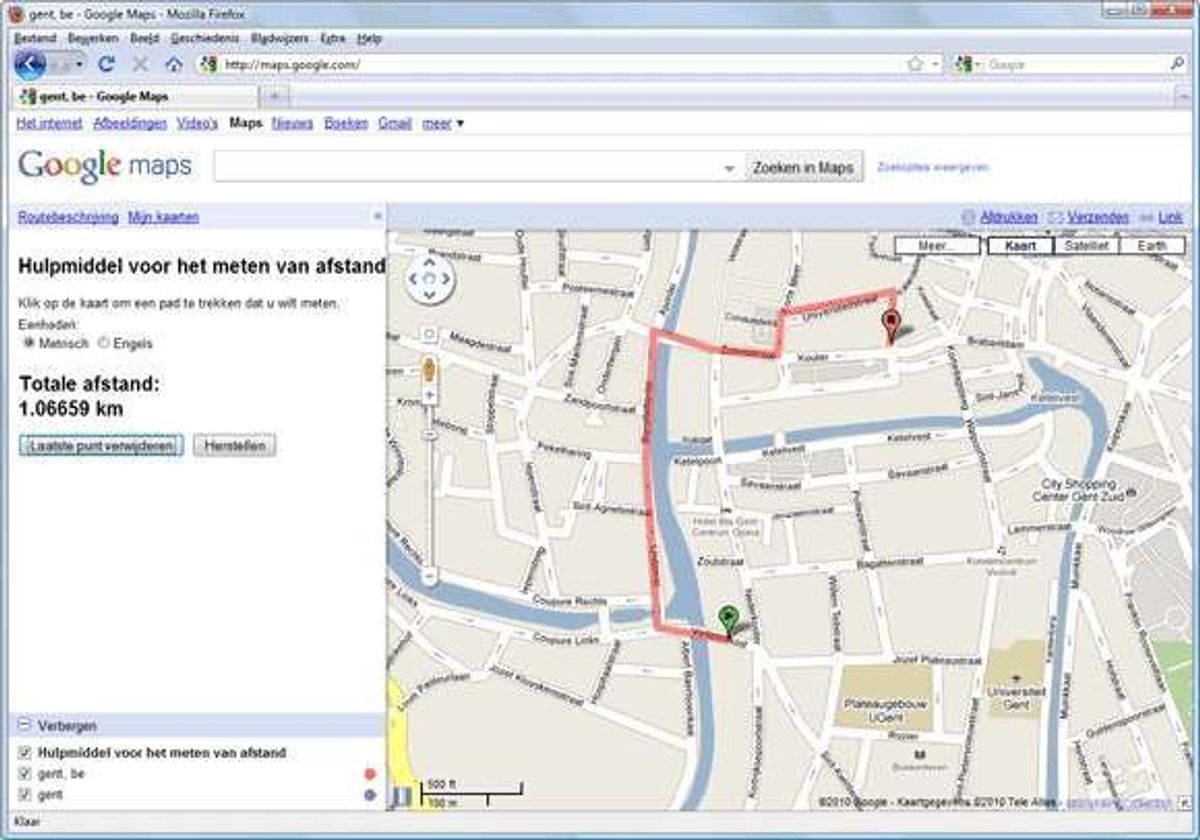Open the Geschiedenis menu
1200x840 pixels.
click(204, 38)
